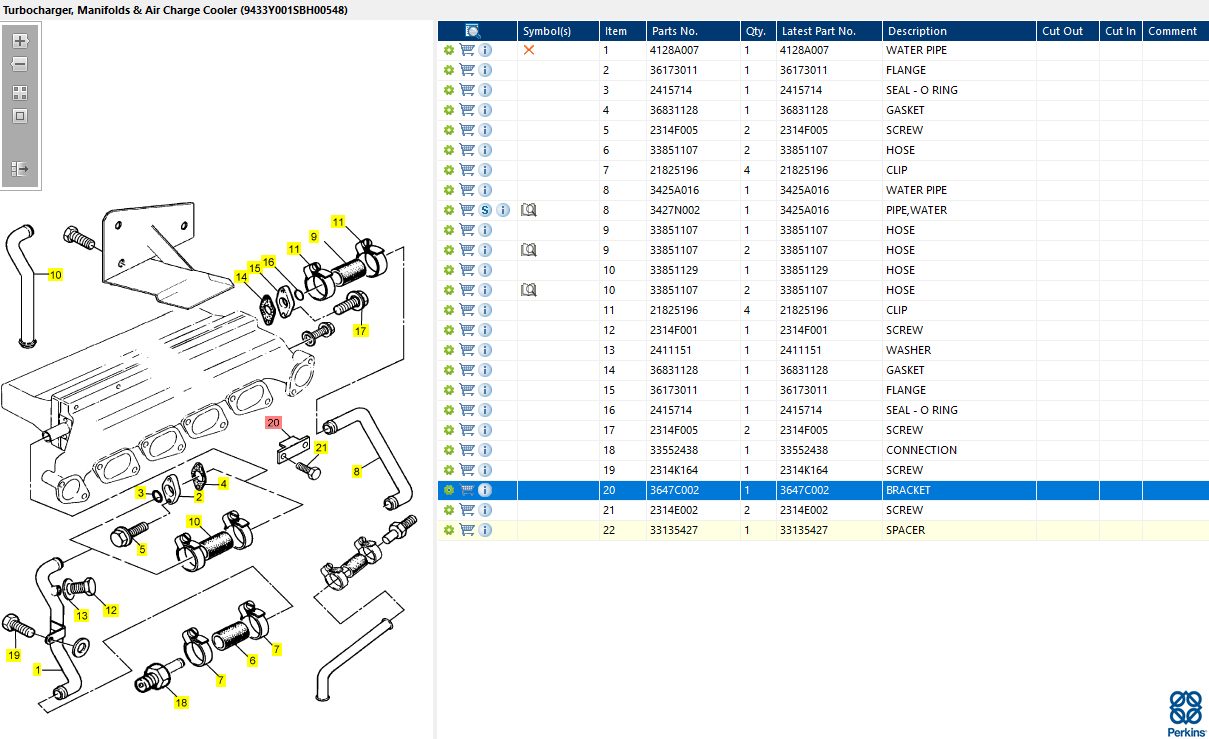
Task: Click the Perkins logo
Action: pyautogui.click(x=1187, y=712)
